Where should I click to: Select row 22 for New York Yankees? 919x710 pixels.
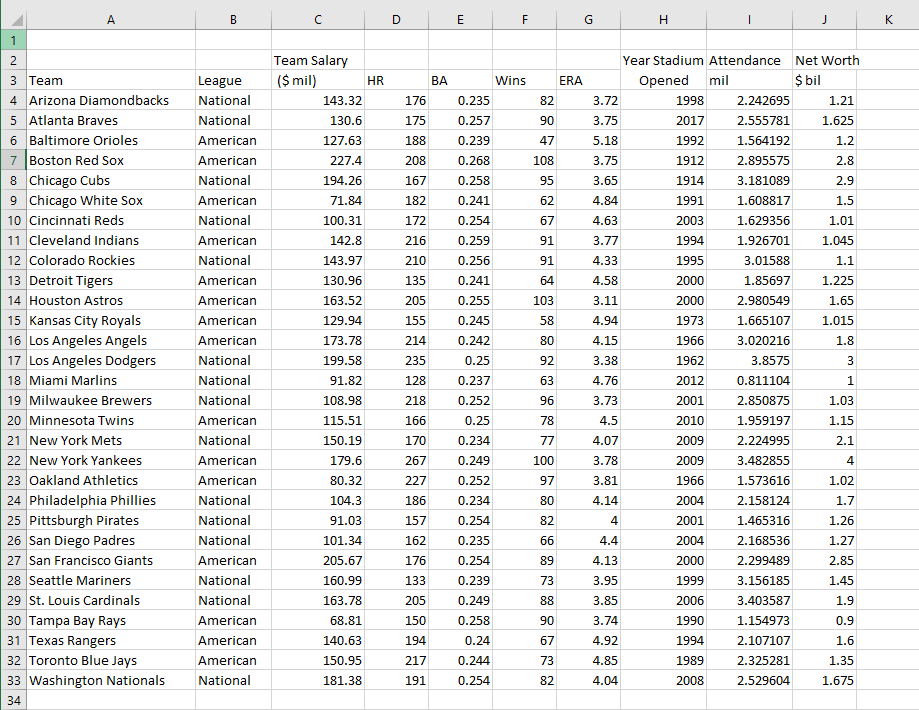[11, 460]
